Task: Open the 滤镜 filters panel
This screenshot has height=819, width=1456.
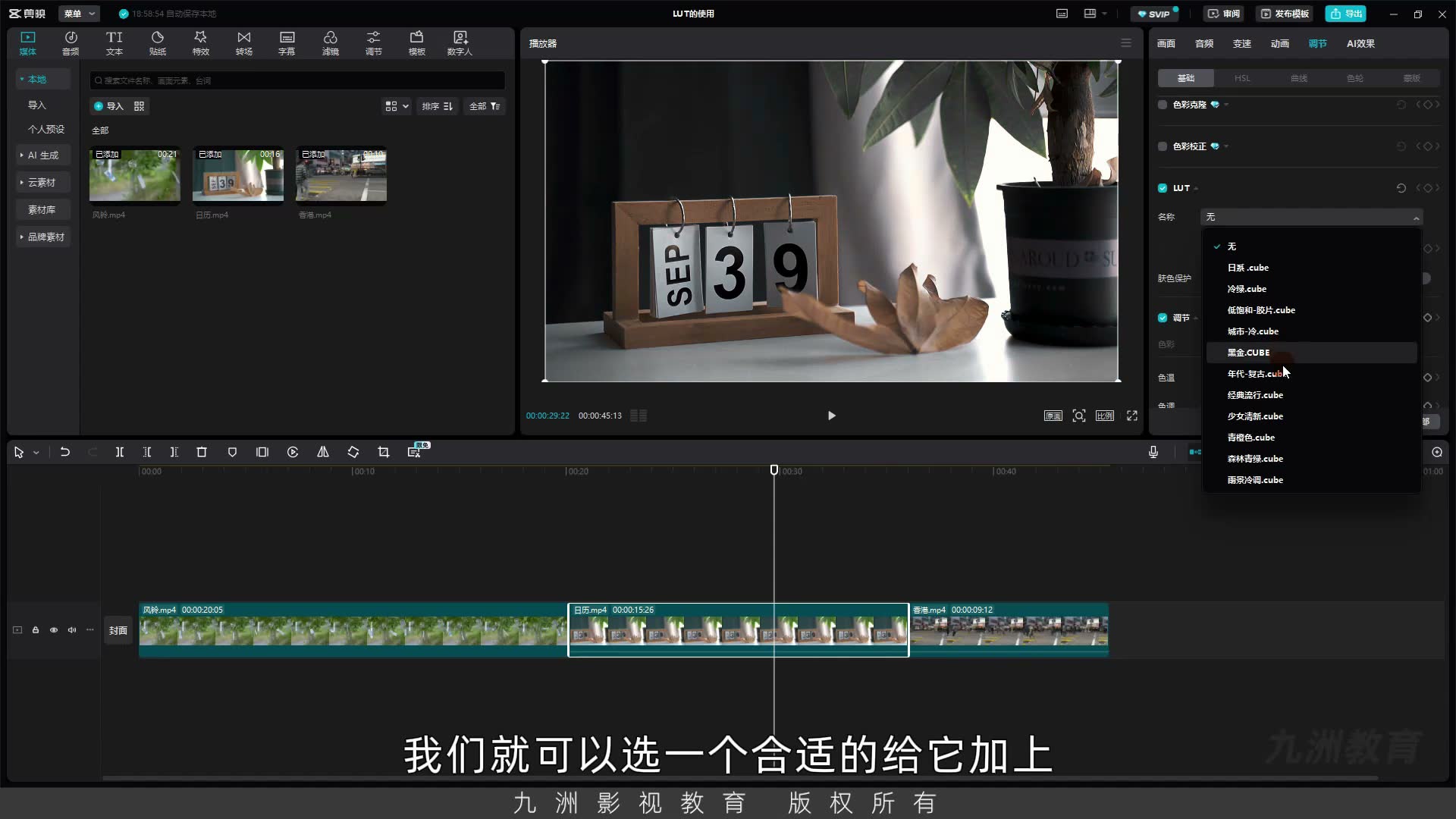Action: [331, 43]
